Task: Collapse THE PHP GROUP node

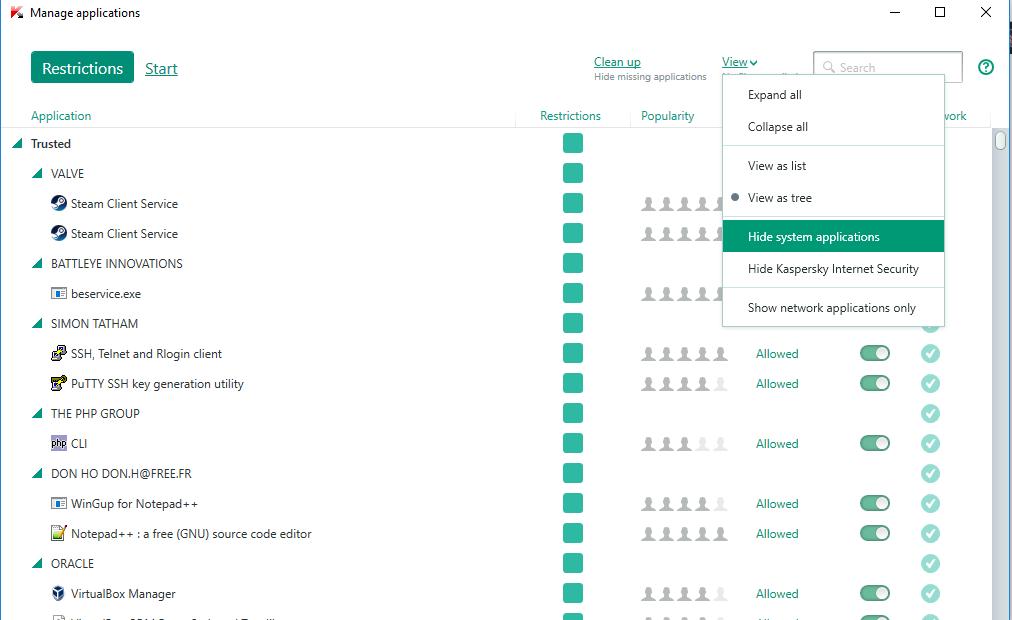Action: pos(37,413)
